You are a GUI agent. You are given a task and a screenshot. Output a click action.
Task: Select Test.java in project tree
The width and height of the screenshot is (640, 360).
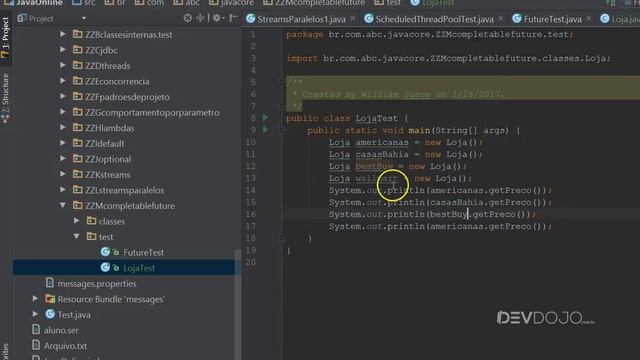[74, 315]
